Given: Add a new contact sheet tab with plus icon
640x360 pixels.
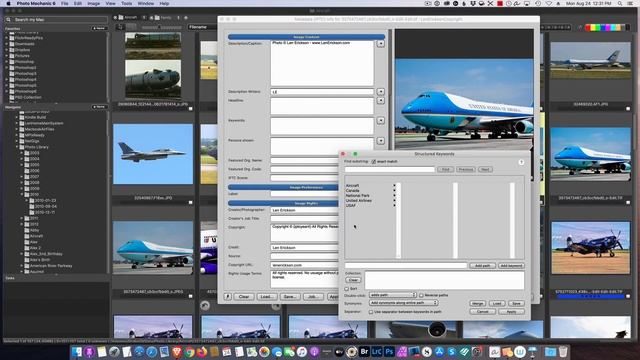Looking at the screenshot, I should pyautogui.click(x=186, y=18).
